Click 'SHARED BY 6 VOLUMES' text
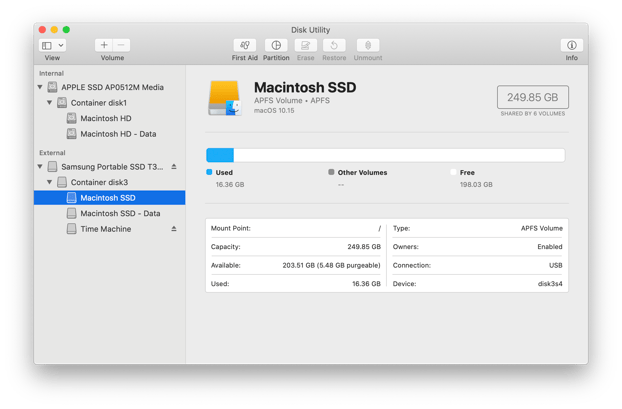Viewport: 622px width, 409px height. [533, 113]
